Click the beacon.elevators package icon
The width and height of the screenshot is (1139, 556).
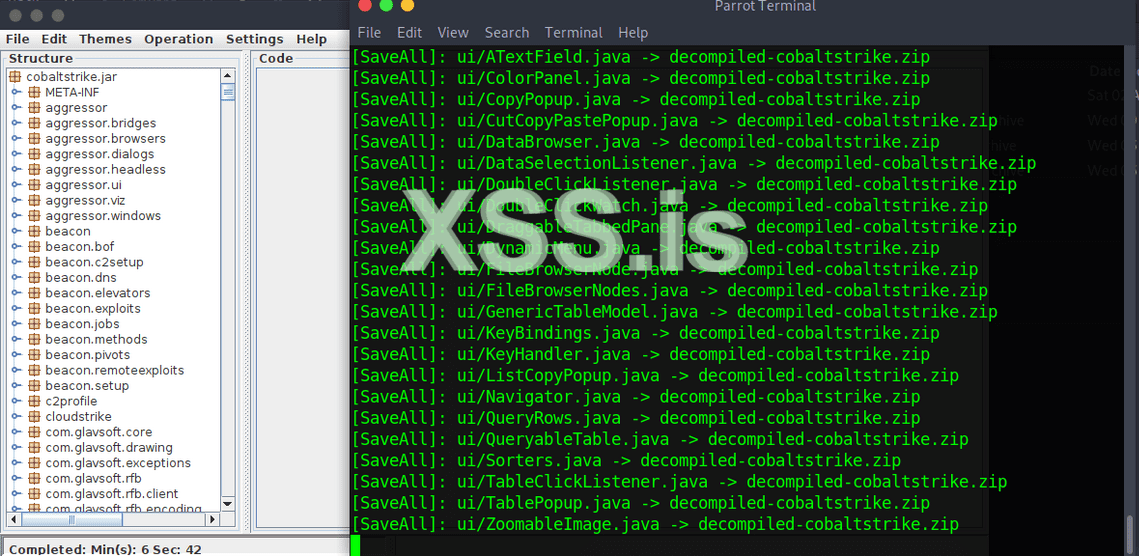[33, 293]
